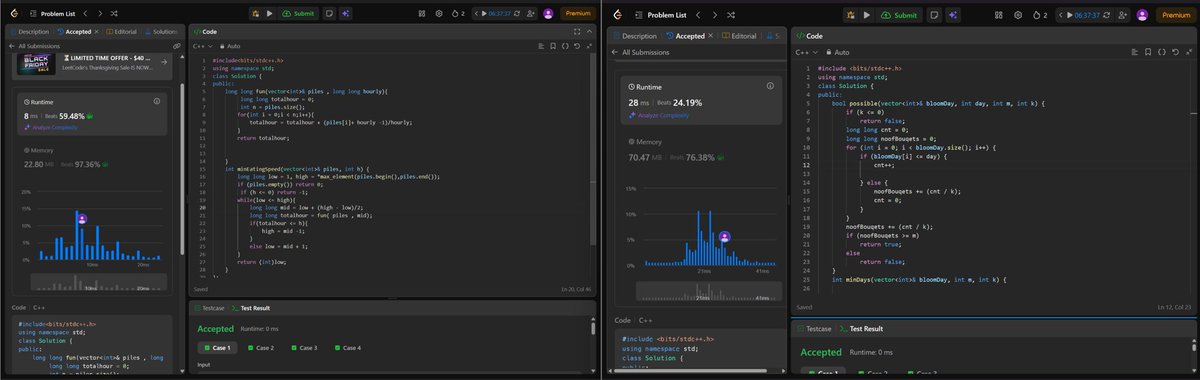1200x380 pixels.
Task: Switch to Description tab in right window
Action: pos(634,35)
